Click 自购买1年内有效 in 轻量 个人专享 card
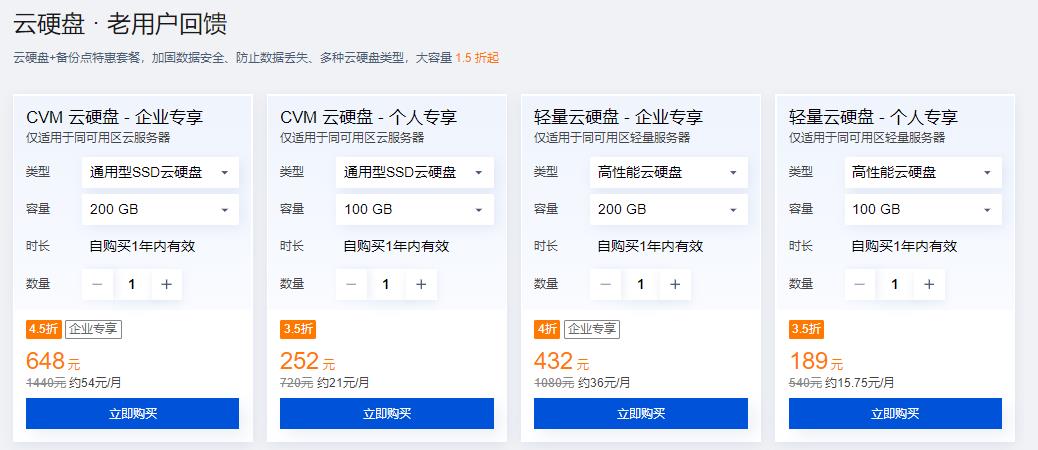The width and height of the screenshot is (1038, 450). click(x=904, y=247)
